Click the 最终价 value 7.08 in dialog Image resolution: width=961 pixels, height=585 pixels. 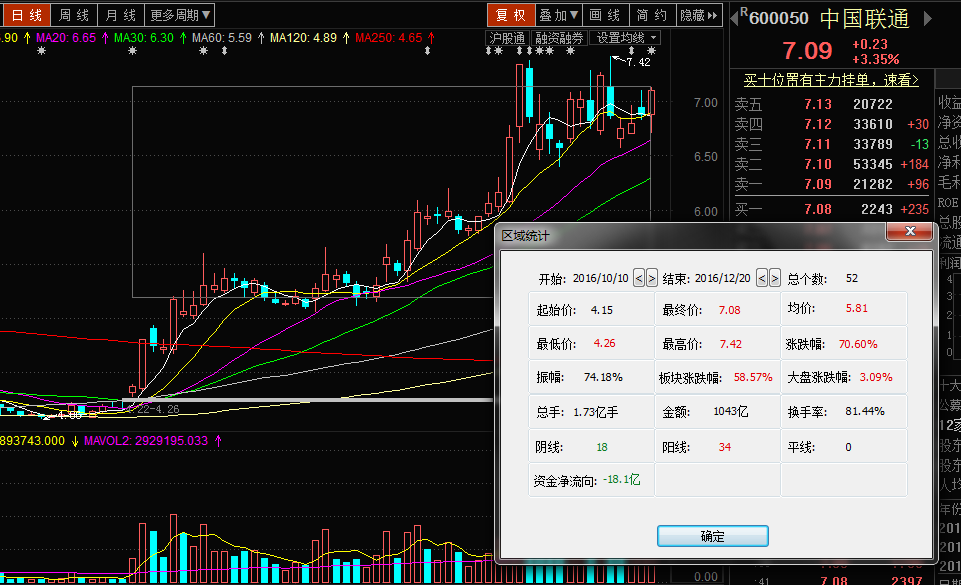coord(729,310)
